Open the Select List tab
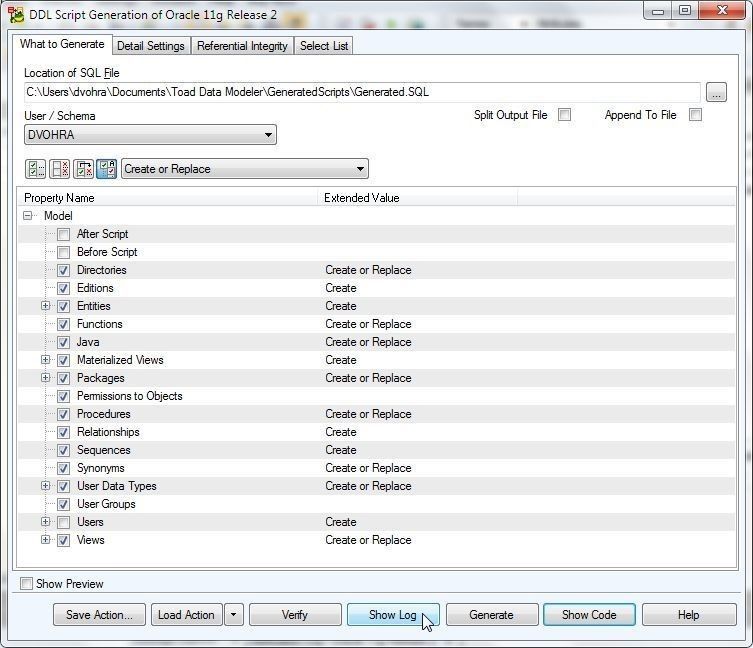 pos(324,46)
